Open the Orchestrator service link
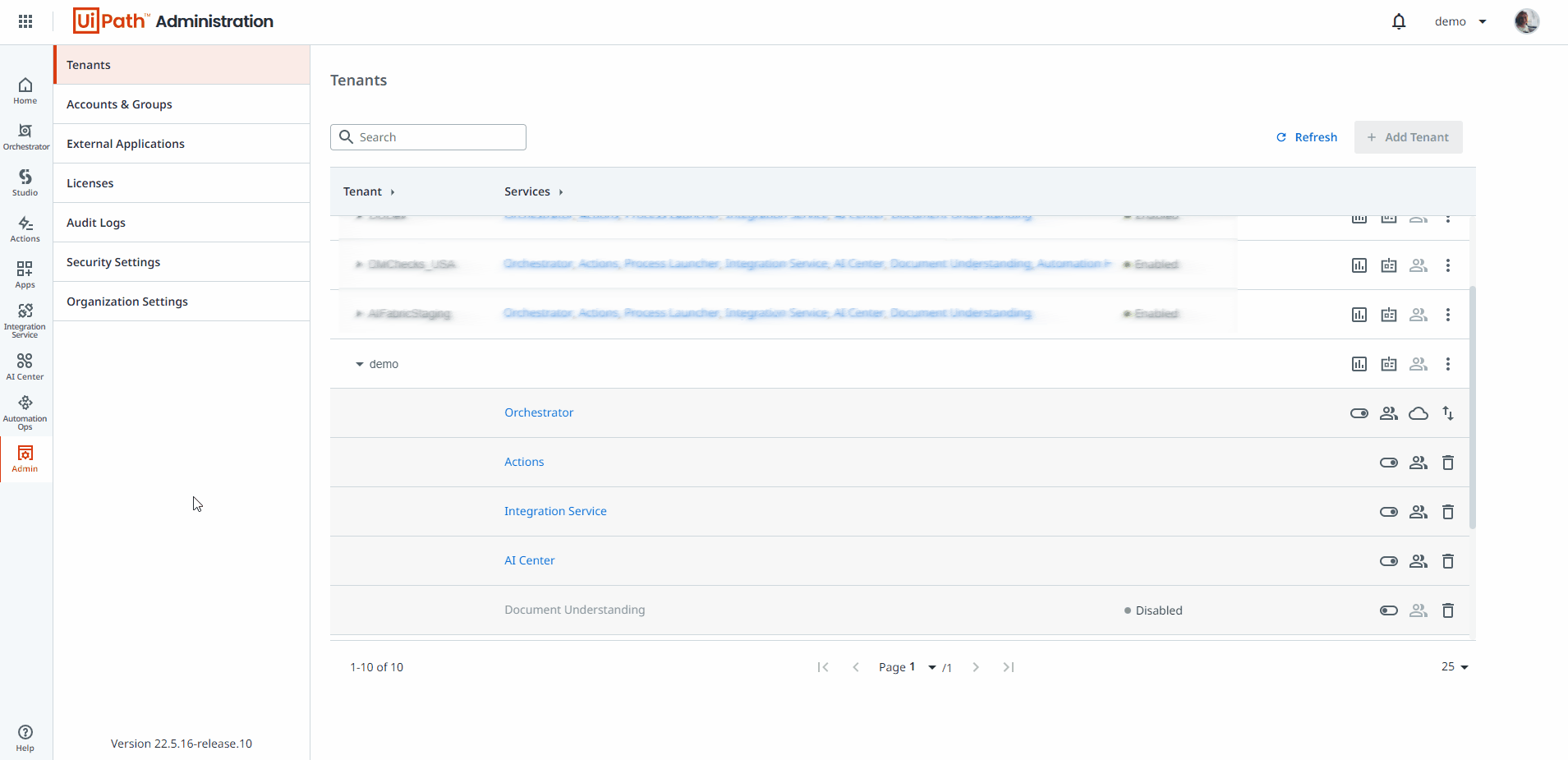The height and width of the screenshot is (760, 1568). [539, 412]
